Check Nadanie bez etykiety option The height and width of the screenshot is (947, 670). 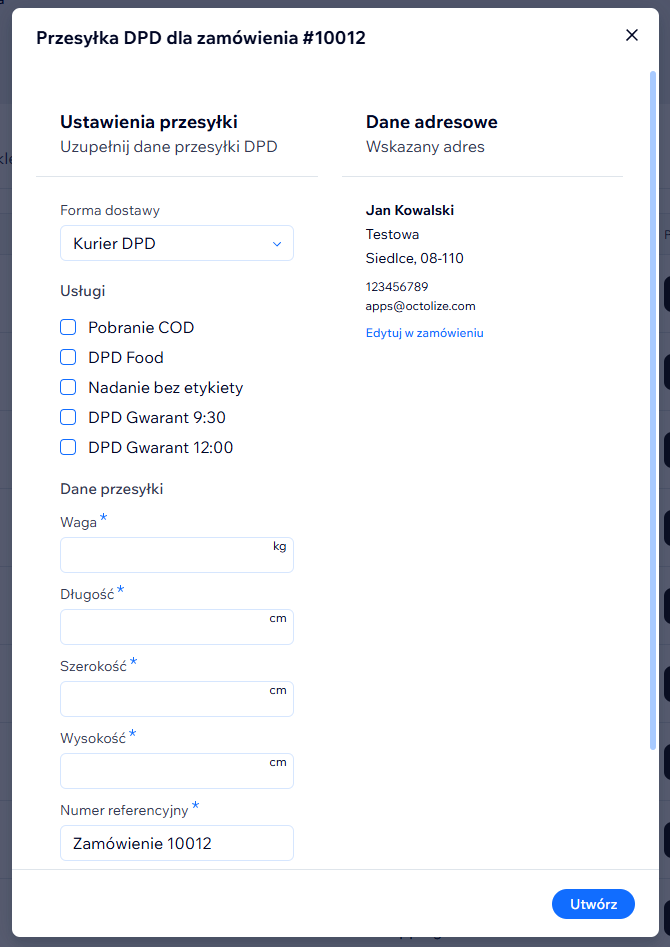point(68,387)
